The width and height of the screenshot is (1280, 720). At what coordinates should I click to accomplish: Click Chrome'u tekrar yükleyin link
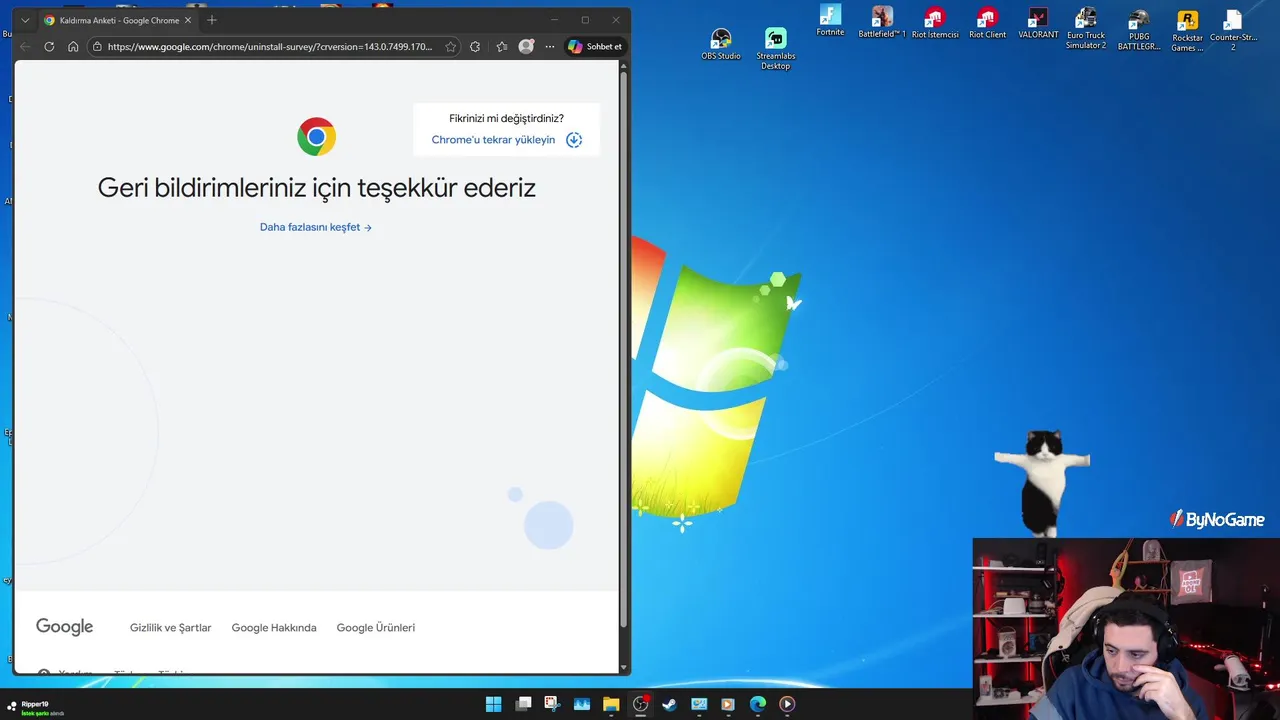click(x=493, y=140)
